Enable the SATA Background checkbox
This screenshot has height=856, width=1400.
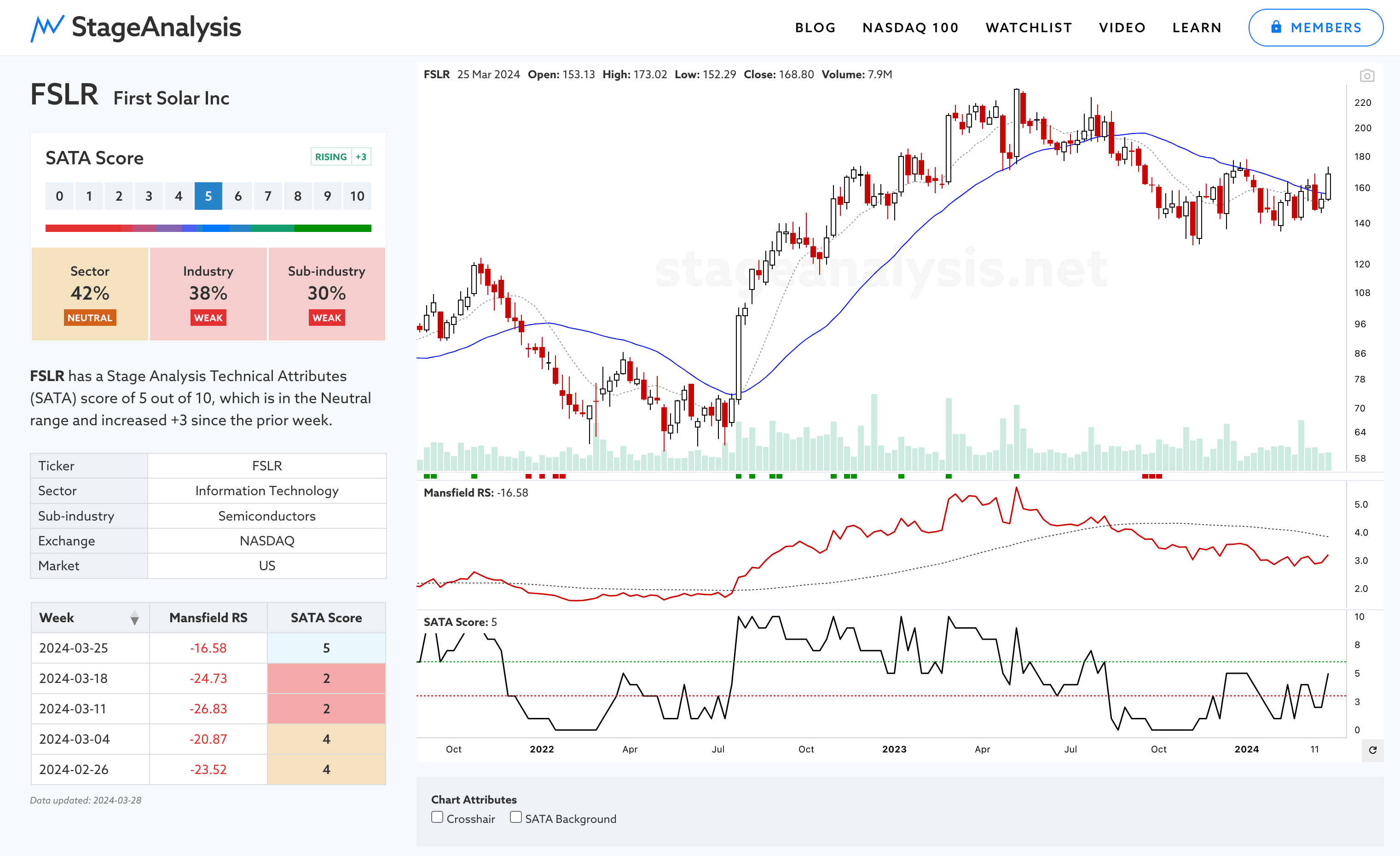coord(515,817)
